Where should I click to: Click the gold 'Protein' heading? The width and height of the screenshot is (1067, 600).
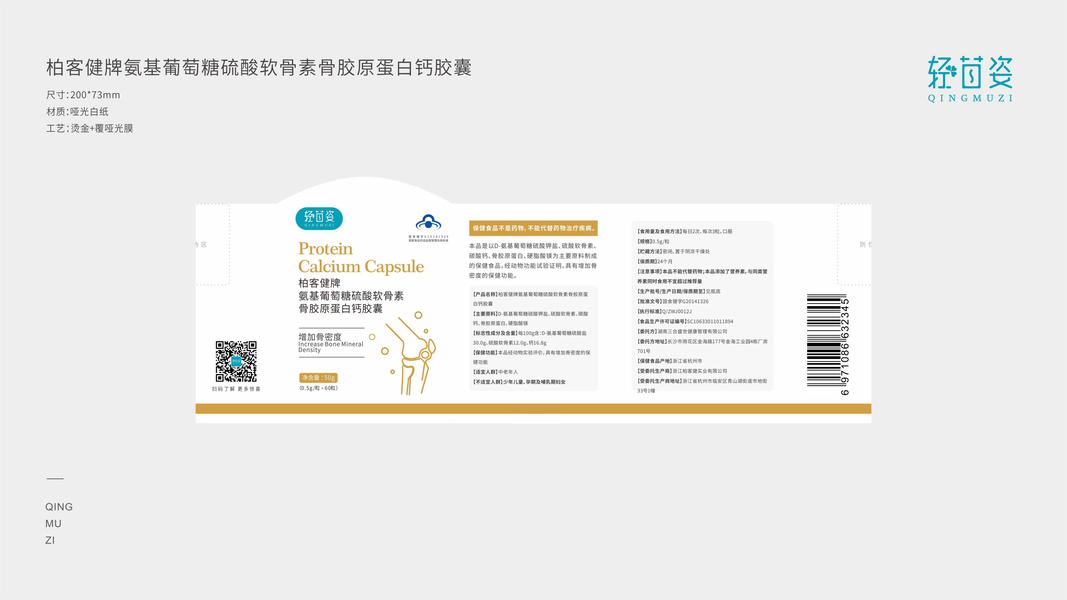(x=325, y=249)
